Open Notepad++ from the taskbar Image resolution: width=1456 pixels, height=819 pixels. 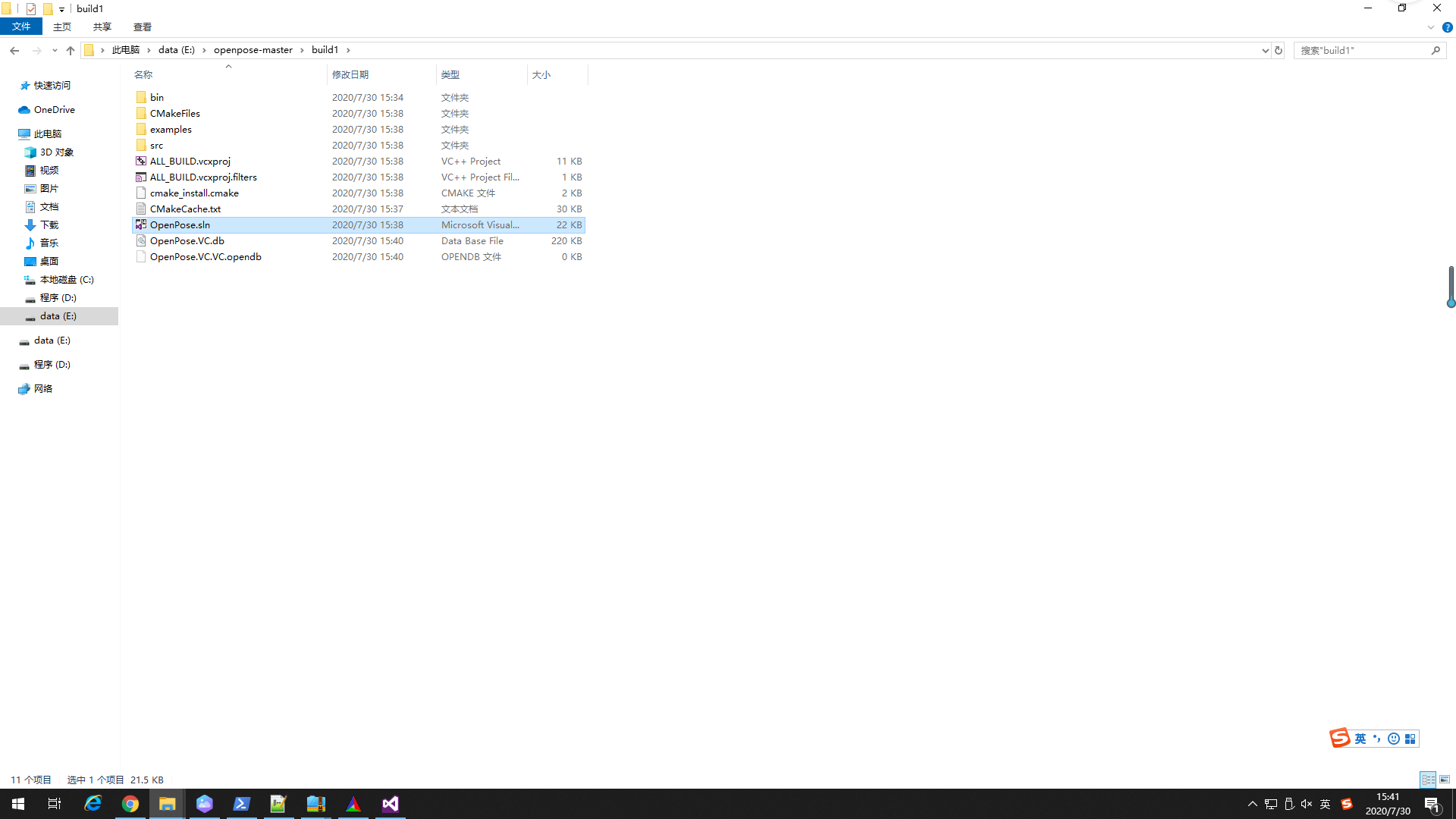click(278, 805)
